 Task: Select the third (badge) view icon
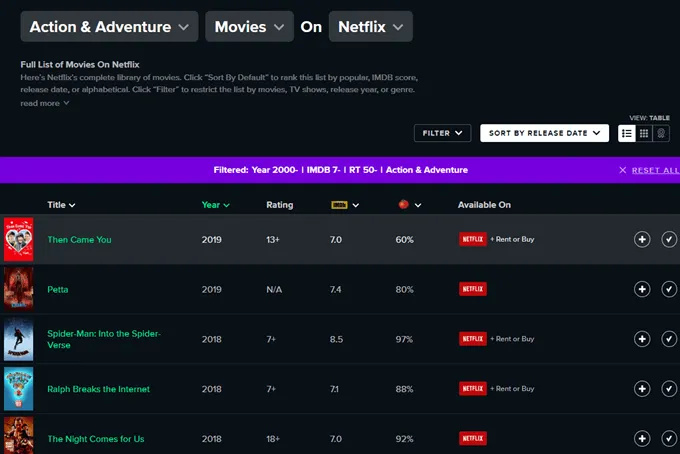pos(661,133)
